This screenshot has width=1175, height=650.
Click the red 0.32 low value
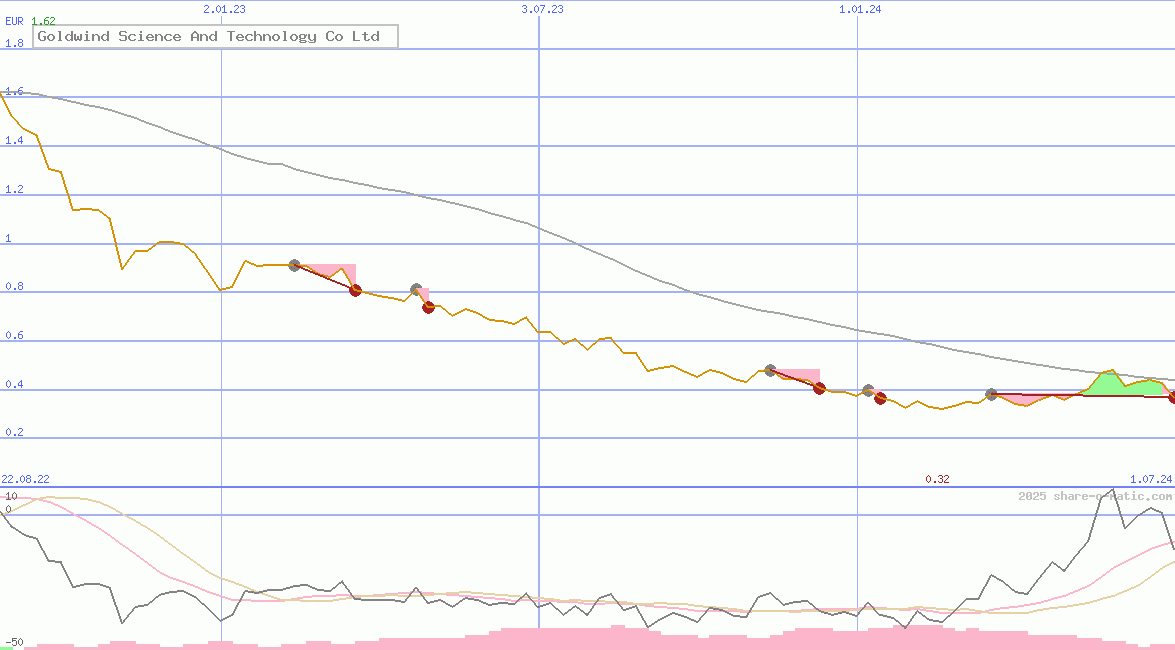click(x=937, y=479)
